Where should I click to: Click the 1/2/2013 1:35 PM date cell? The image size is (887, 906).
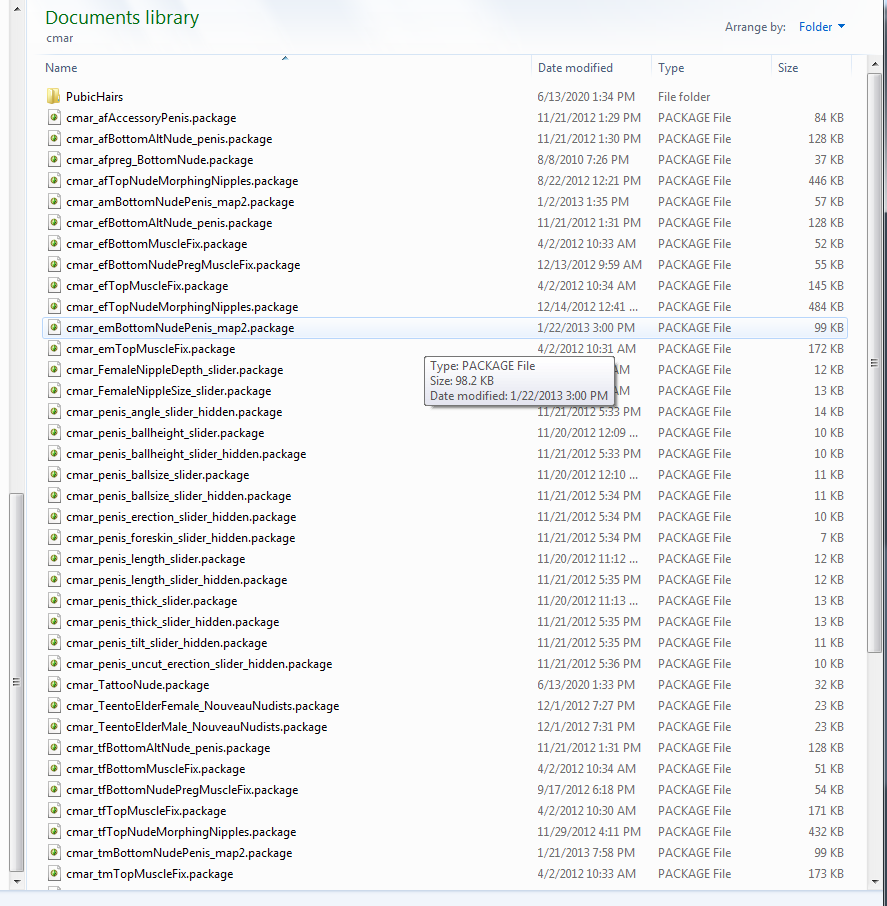pyautogui.click(x=583, y=202)
